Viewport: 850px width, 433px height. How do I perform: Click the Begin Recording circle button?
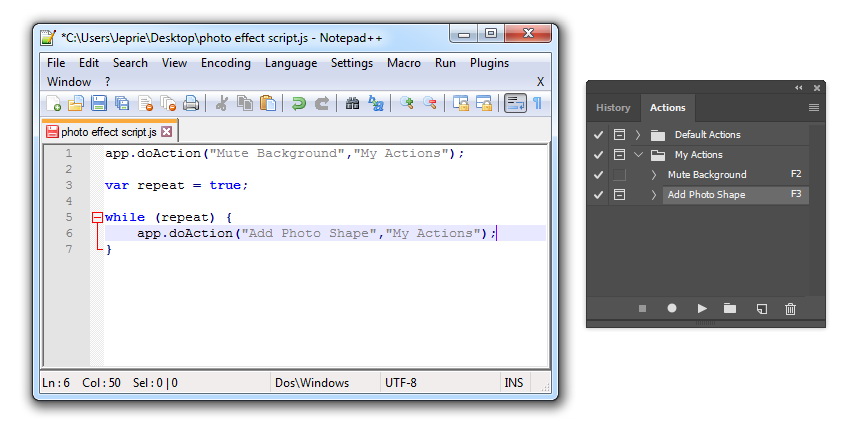[x=672, y=308]
